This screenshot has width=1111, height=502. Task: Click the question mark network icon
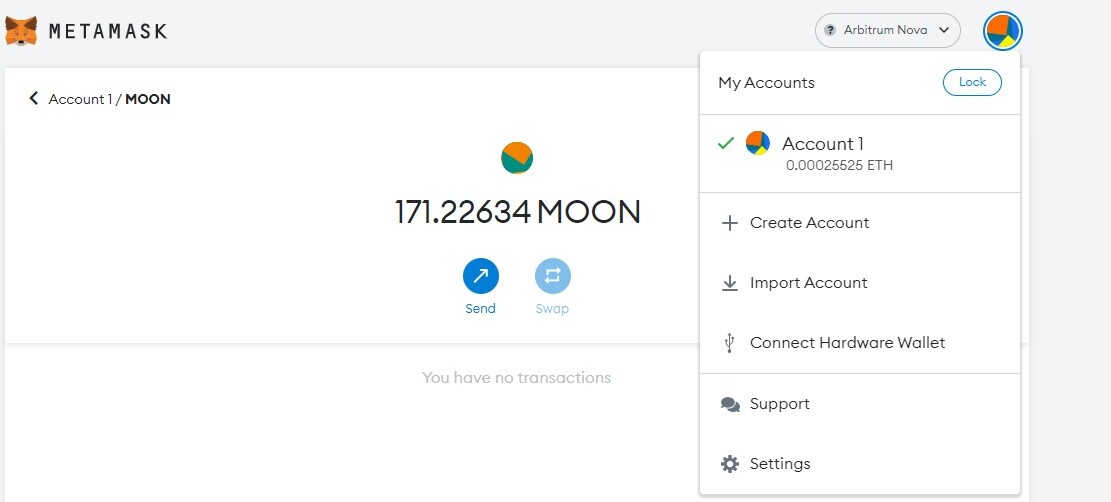tap(830, 30)
